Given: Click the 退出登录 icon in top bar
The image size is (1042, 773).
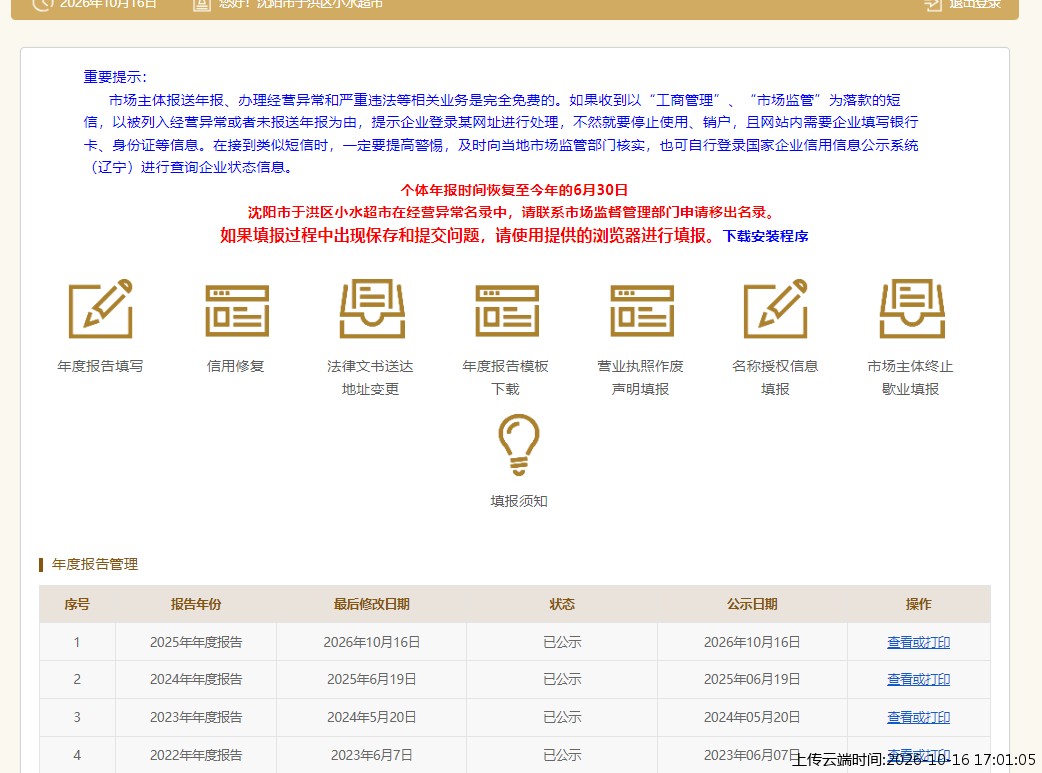Looking at the screenshot, I should (934, 5).
